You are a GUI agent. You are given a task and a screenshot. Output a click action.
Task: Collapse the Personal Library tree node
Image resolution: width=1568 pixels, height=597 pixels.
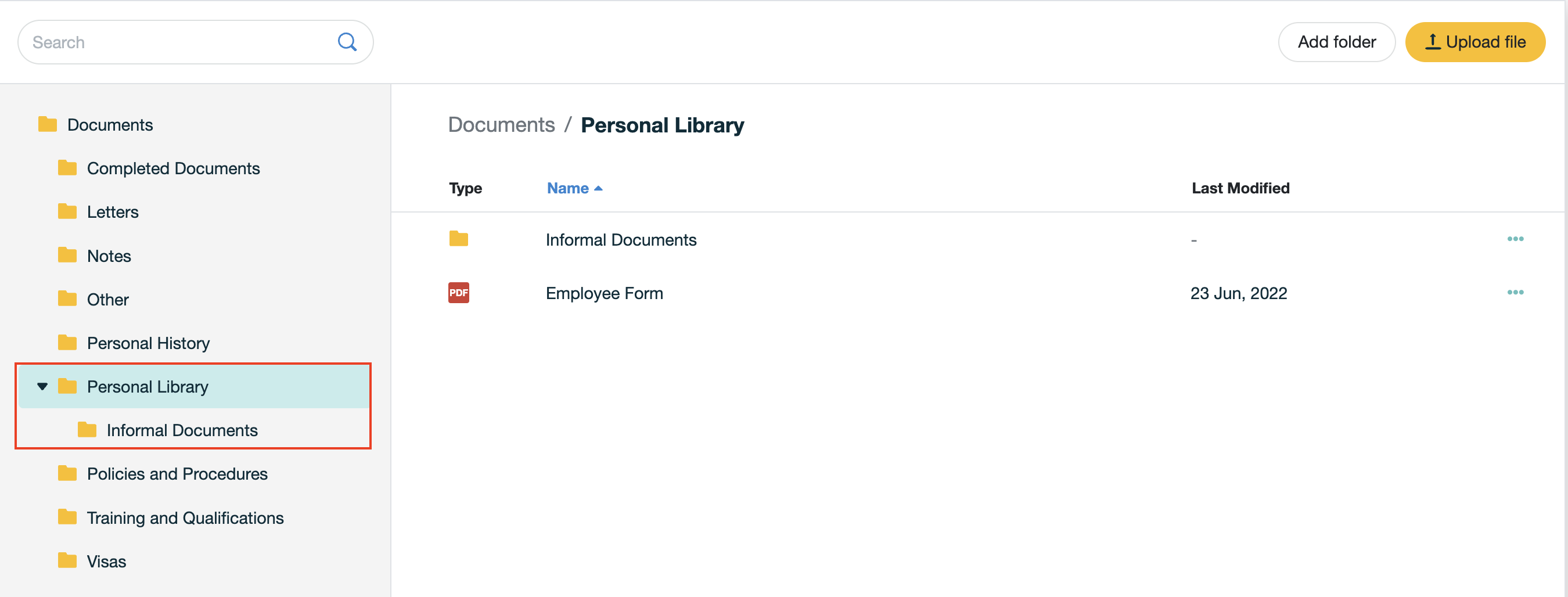(42, 386)
